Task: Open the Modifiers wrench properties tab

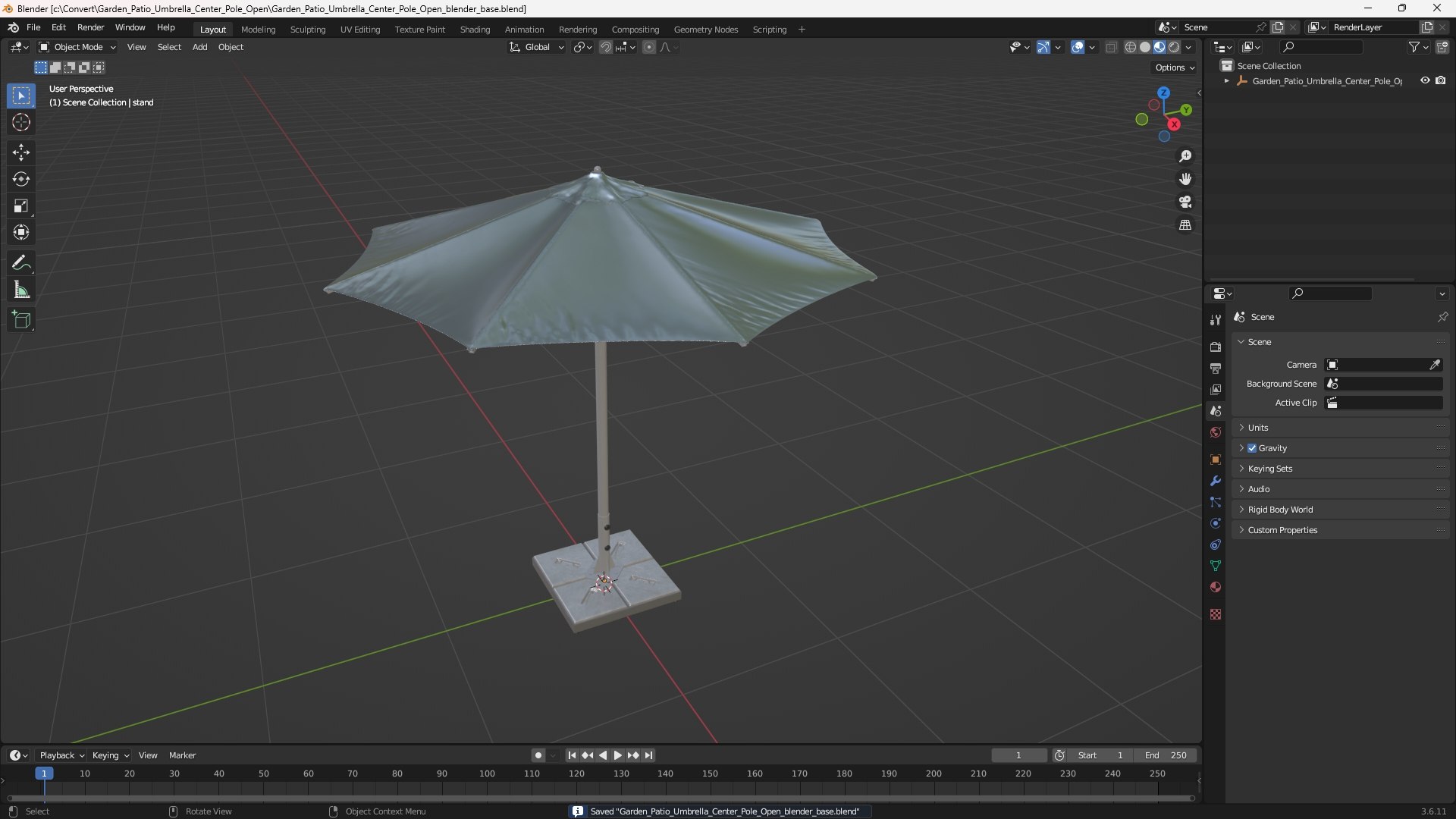Action: point(1216,481)
